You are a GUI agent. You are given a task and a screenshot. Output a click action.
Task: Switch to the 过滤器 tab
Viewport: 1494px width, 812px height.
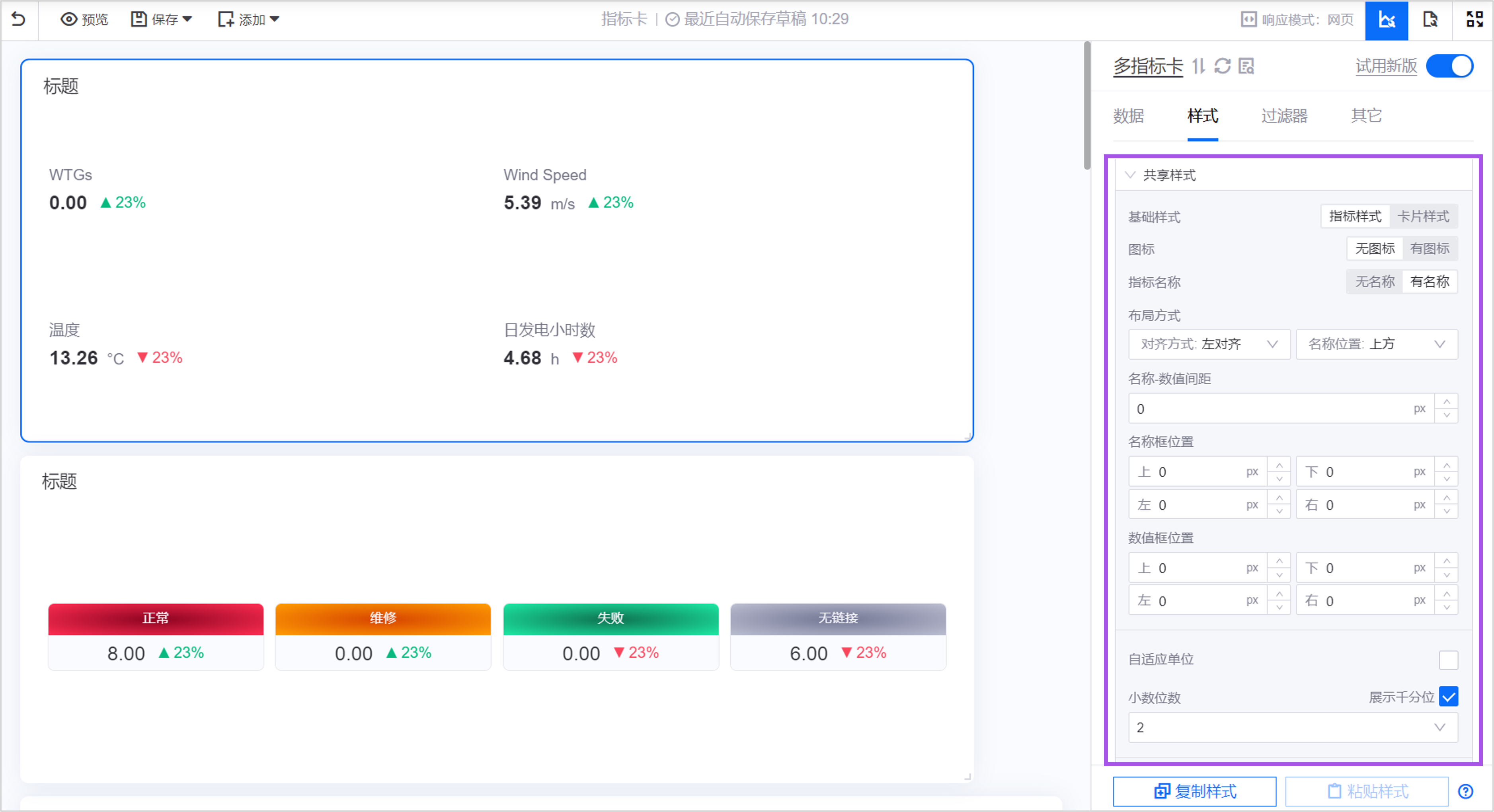pos(1284,116)
